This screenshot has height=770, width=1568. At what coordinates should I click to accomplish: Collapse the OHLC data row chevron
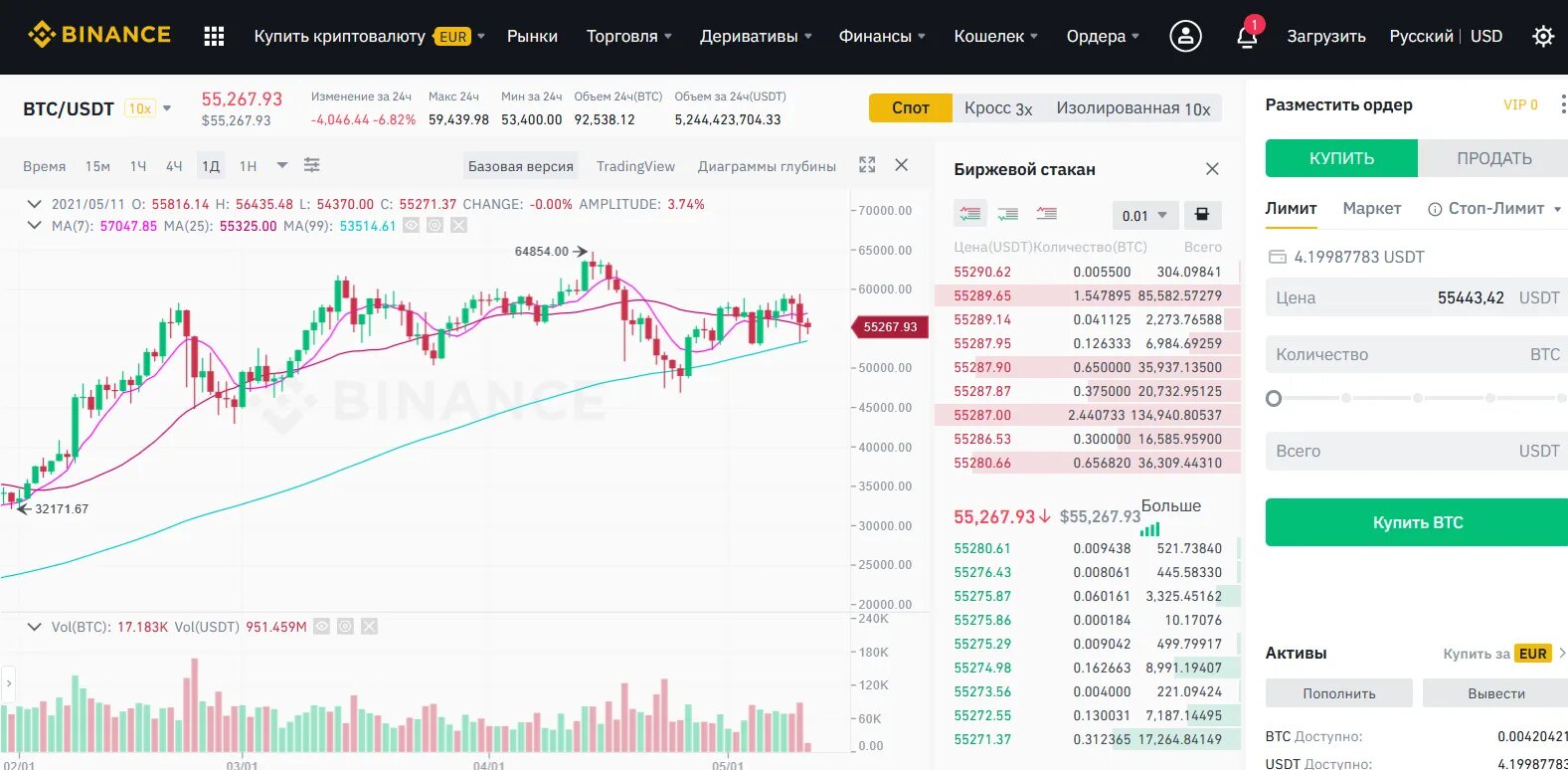[x=34, y=204]
